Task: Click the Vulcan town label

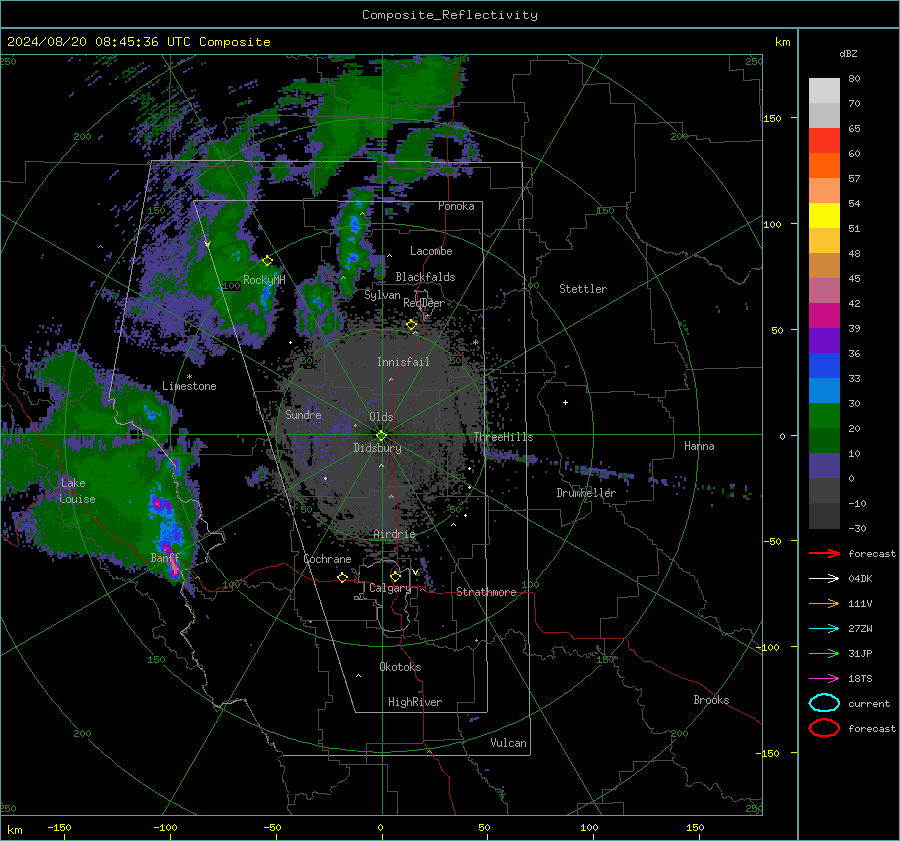Action: [x=508, y=743]
